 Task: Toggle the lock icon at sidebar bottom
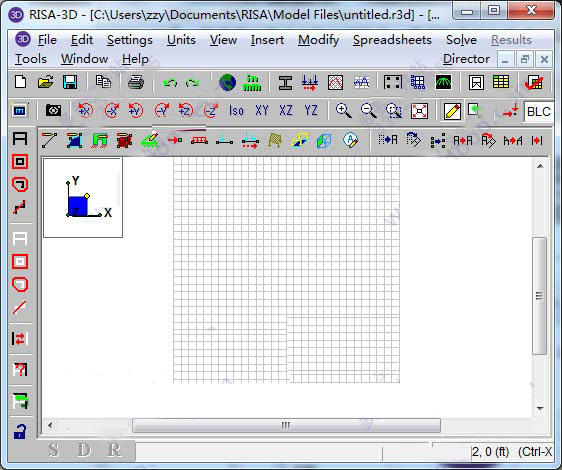tap(20, 432)
